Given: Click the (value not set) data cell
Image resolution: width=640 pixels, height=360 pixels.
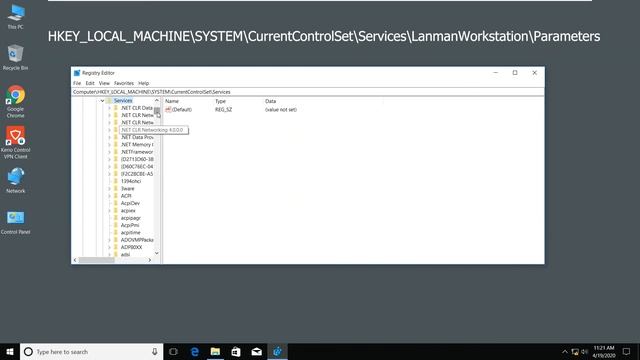Looking at the screenshot, I should coord(281,109).
